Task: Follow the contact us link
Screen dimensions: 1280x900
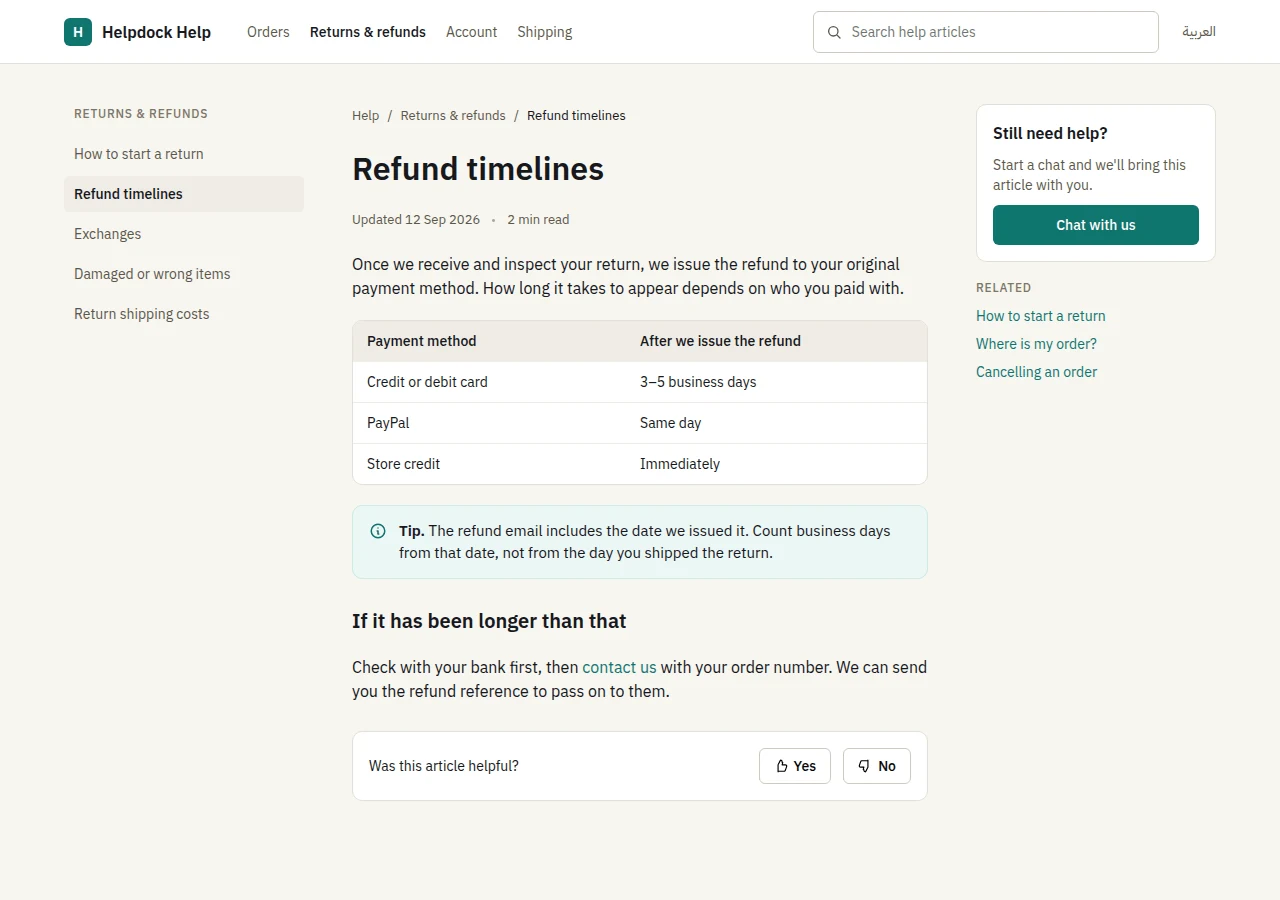Action: [x=619, y=667]
